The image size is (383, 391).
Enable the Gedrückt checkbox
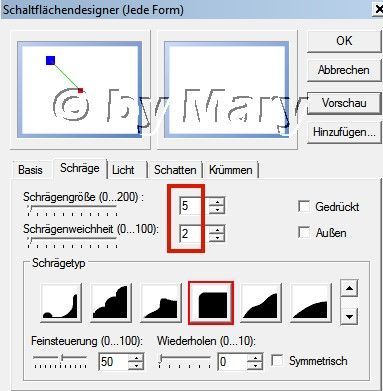[x=304, y=206]
